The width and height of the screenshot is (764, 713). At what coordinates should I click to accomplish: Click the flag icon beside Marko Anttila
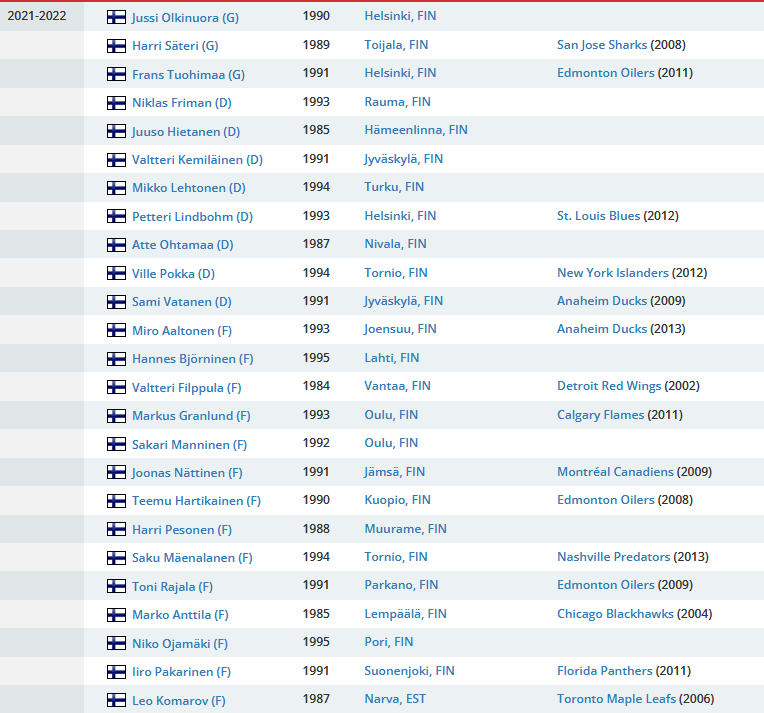coord(116,614)
